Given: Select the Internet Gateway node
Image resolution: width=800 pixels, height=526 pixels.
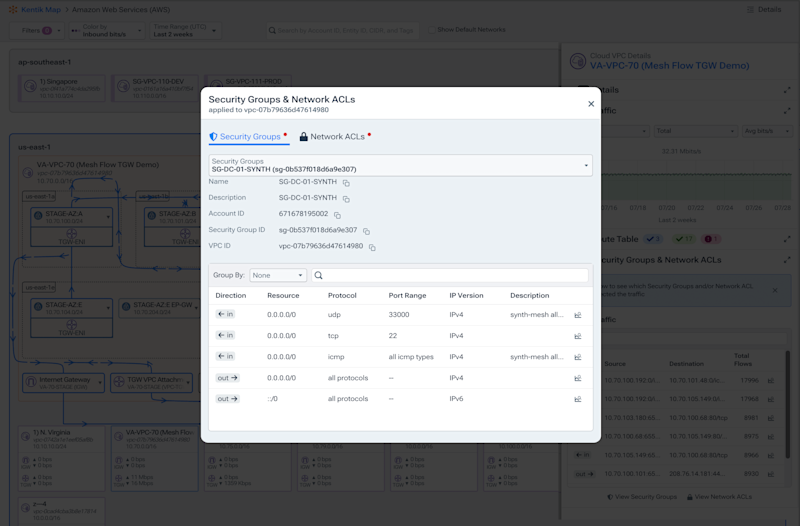Looking at the screenshot, I should click(x=65, y=383).
